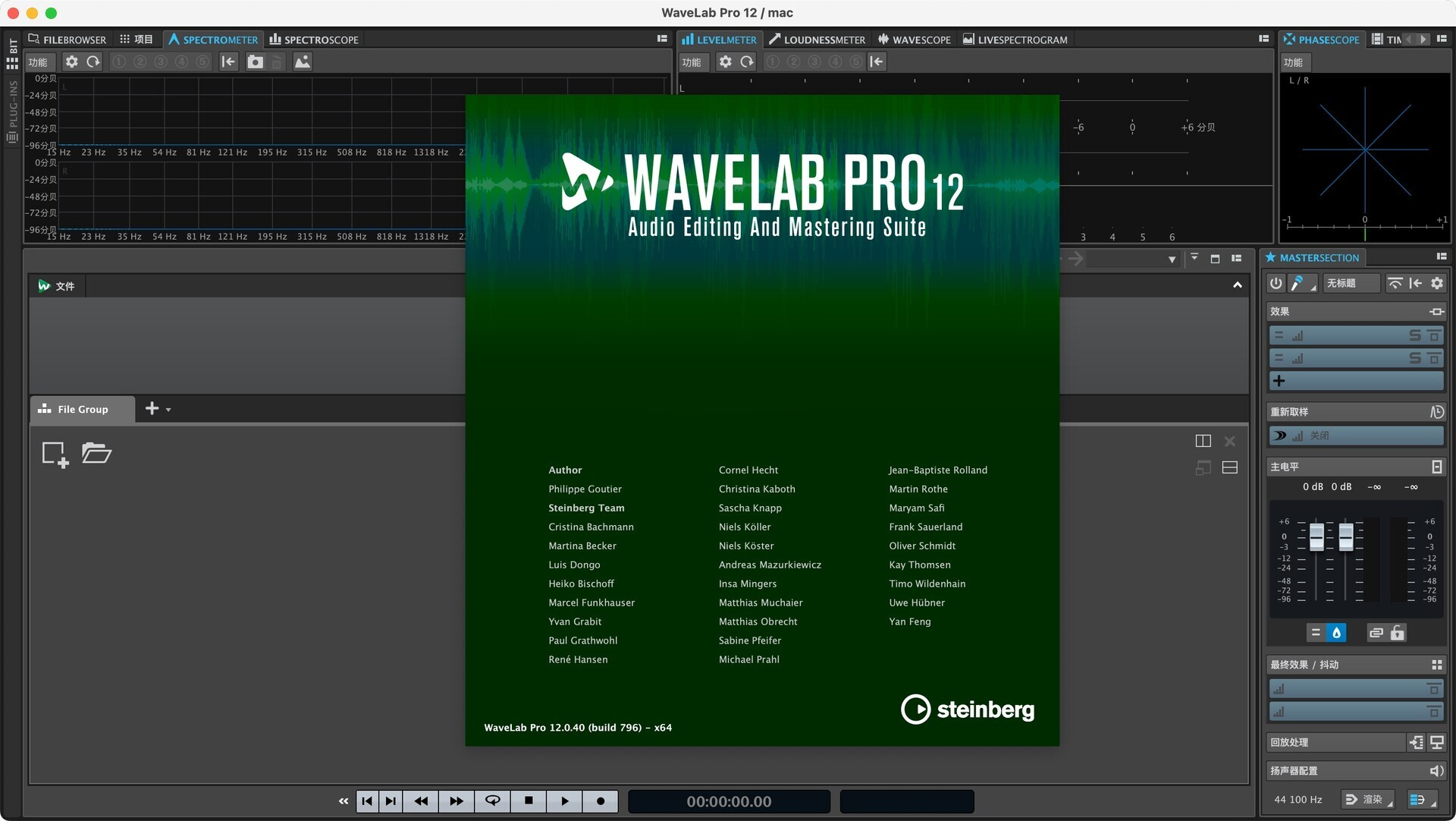Click the playback processing monitor icon
The height and width of the screenshot is (821, 1456).
tap(1436, 743)
